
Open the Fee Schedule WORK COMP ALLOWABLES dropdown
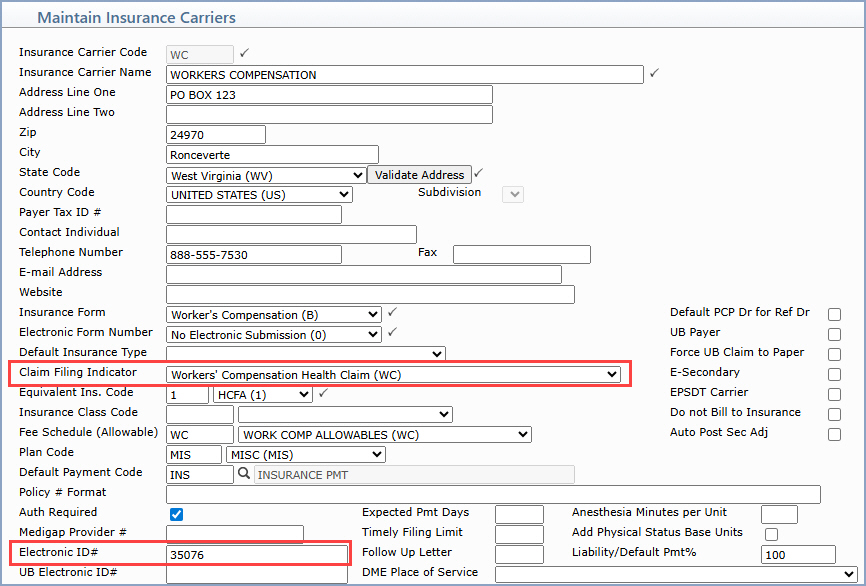(x=384, y=435)
